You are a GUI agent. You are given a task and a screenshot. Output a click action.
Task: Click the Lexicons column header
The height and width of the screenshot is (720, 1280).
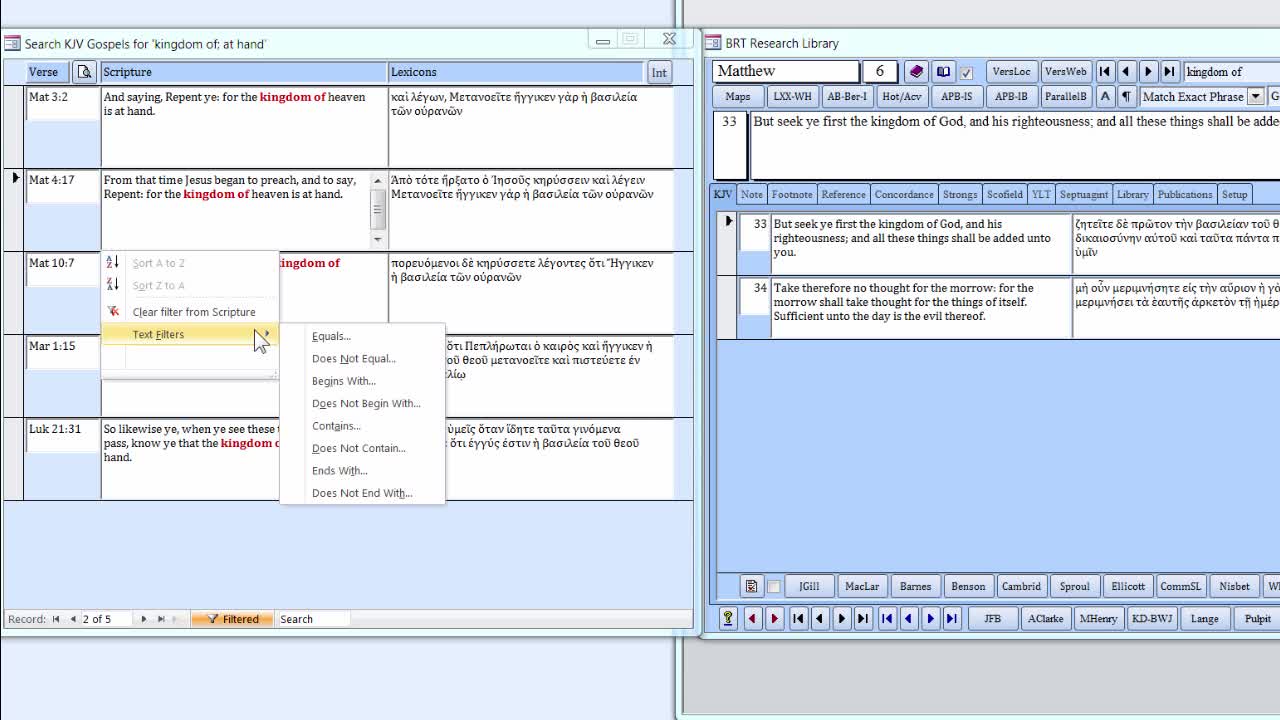coord(516,72)
